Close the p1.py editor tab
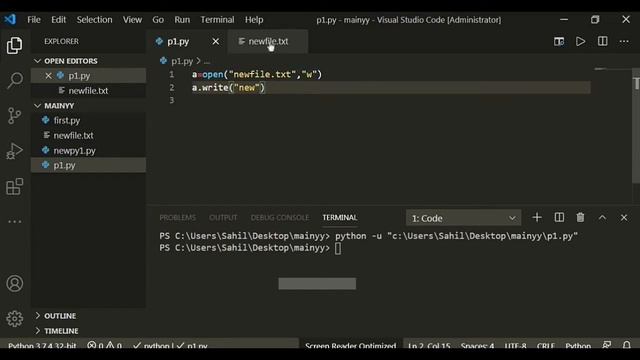The image size is (640, 360). (216, 41)
